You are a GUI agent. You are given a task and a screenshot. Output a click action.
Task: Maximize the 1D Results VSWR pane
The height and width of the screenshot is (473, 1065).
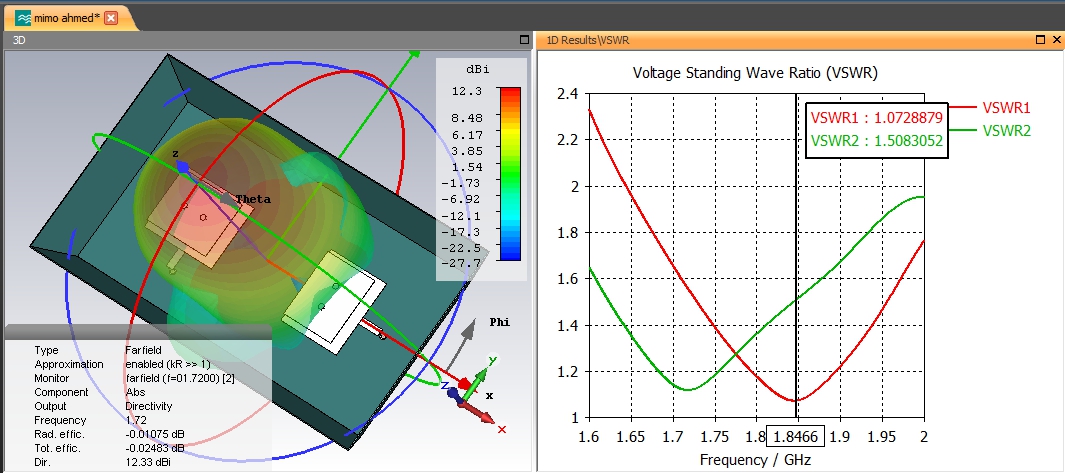pos(1040,40)
